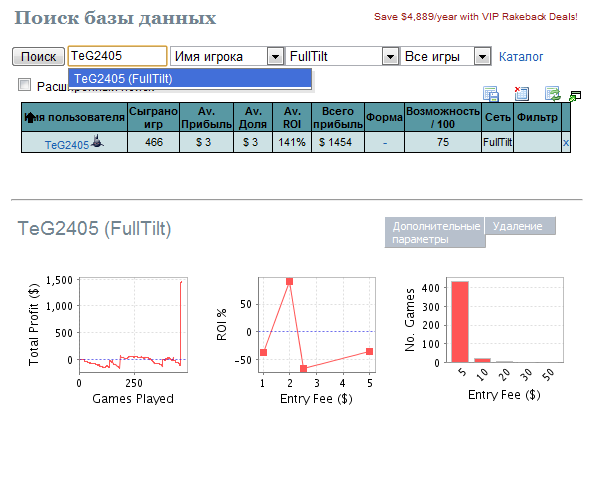Click the Поиск базы данных title
Screen dimensions: 594x484
(x=115, y=18)
